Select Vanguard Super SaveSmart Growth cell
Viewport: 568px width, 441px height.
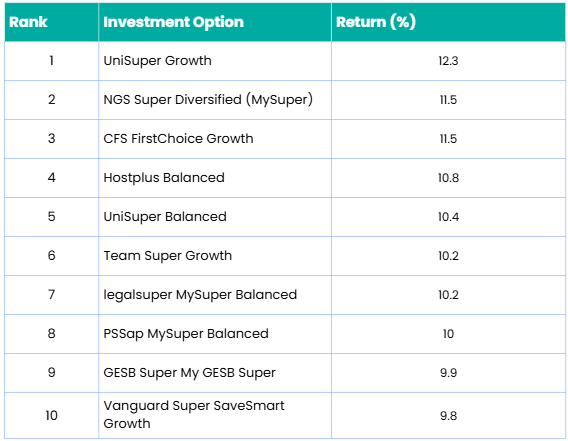pyautogui.click(x=215, y=415)
